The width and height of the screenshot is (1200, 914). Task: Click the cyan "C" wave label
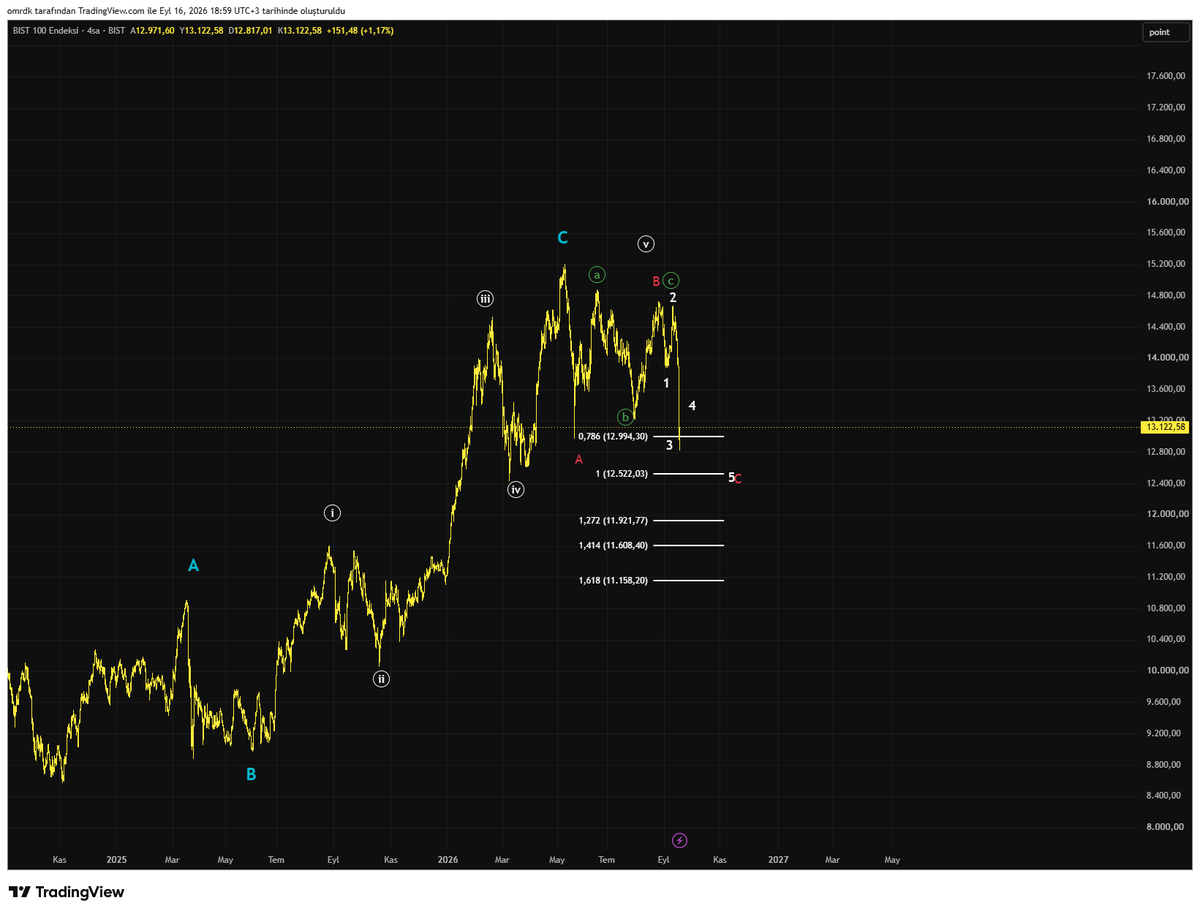click(x=563, y=238)
